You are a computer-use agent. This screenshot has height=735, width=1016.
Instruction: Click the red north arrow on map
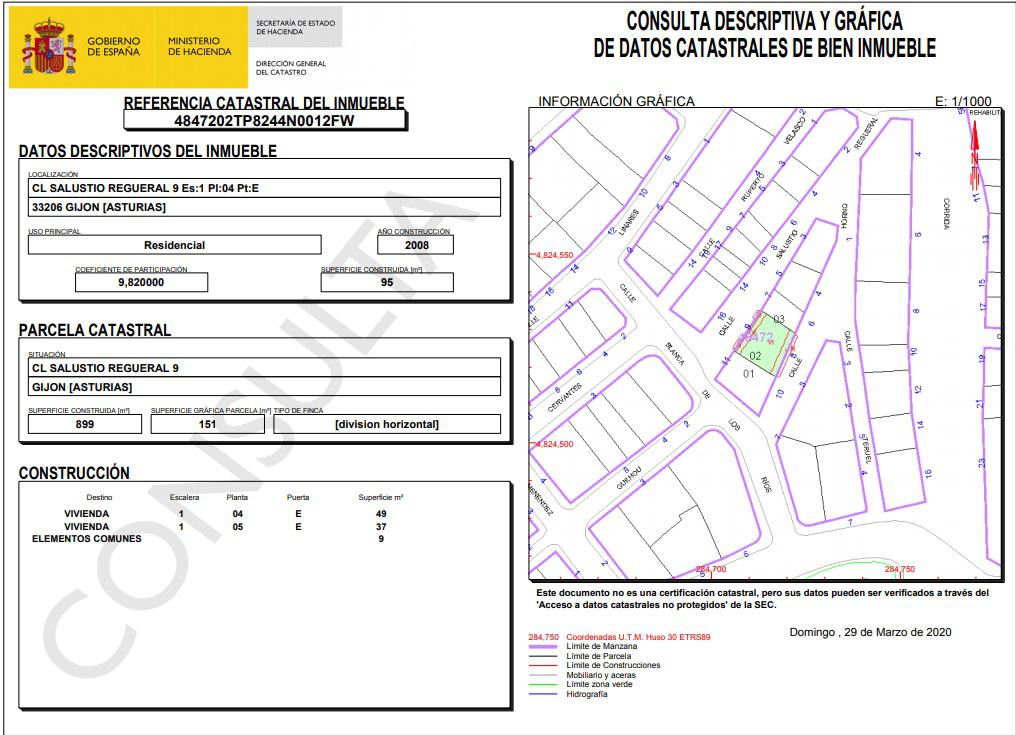coord(974,154)
